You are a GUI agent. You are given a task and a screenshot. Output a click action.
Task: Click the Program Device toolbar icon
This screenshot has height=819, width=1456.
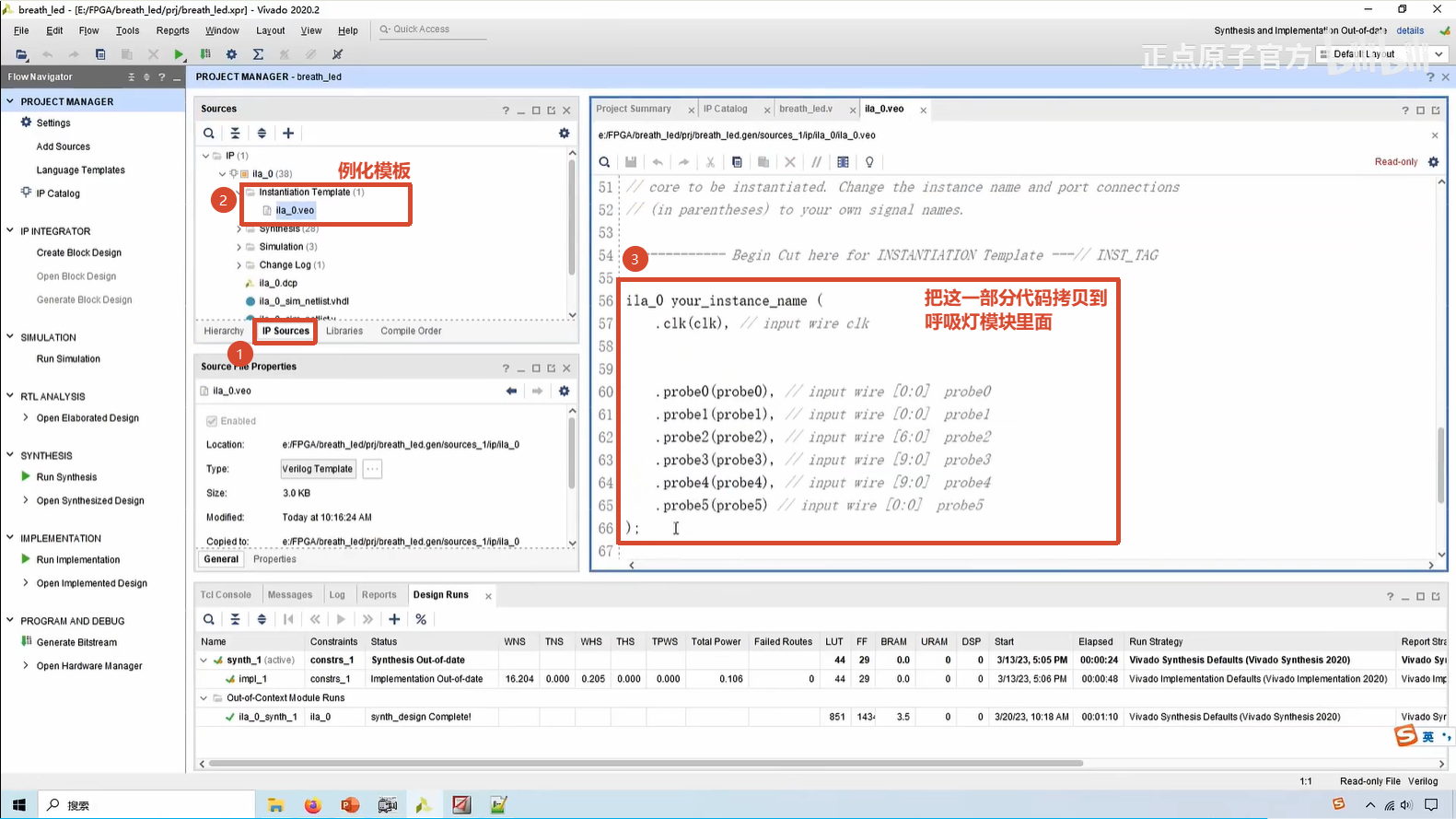pos(205,54)
